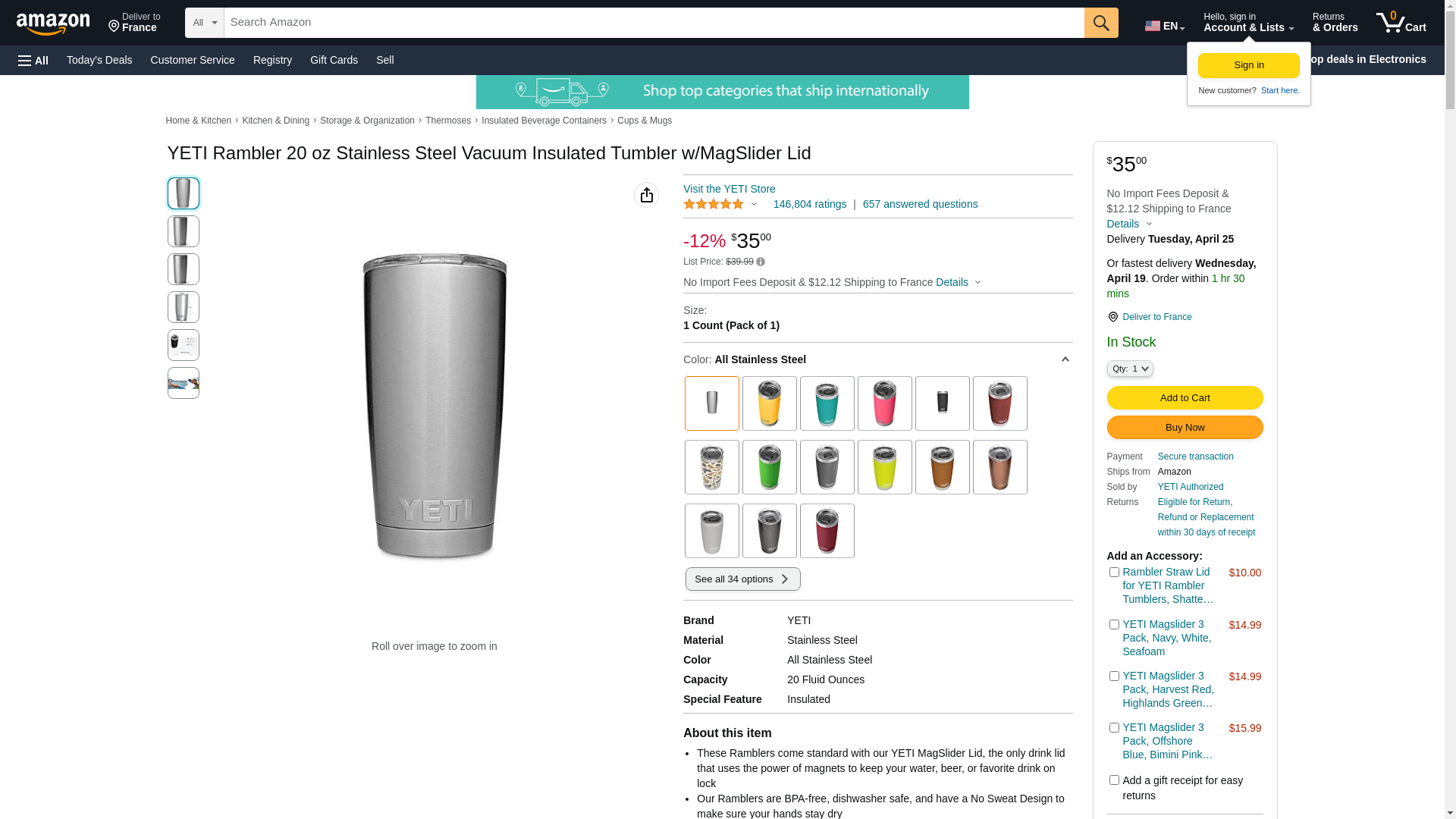This screenshot has width=1456, height=819.
Task: Click the Add to Cart button
Action: [1185, 398]
